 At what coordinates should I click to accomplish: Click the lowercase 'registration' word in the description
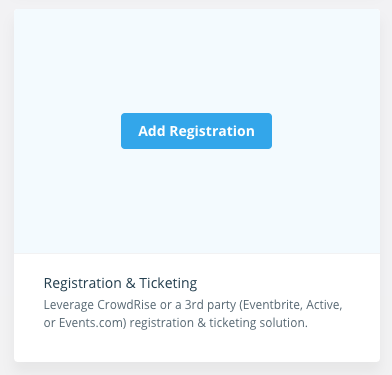tap(161, 323)
